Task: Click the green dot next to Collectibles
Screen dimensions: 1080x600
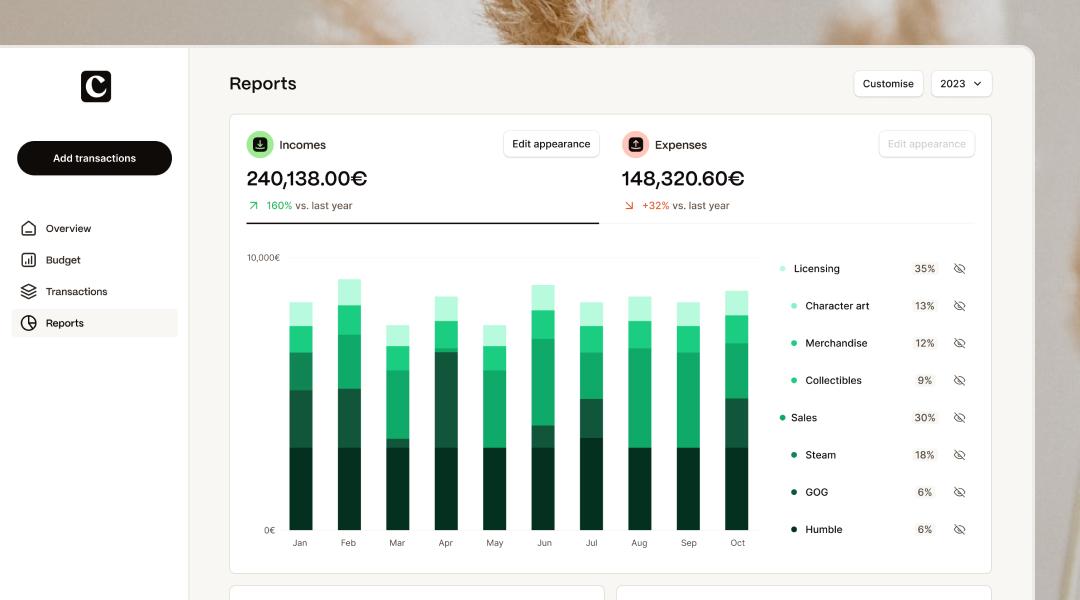Action: (x=795, y=380)
